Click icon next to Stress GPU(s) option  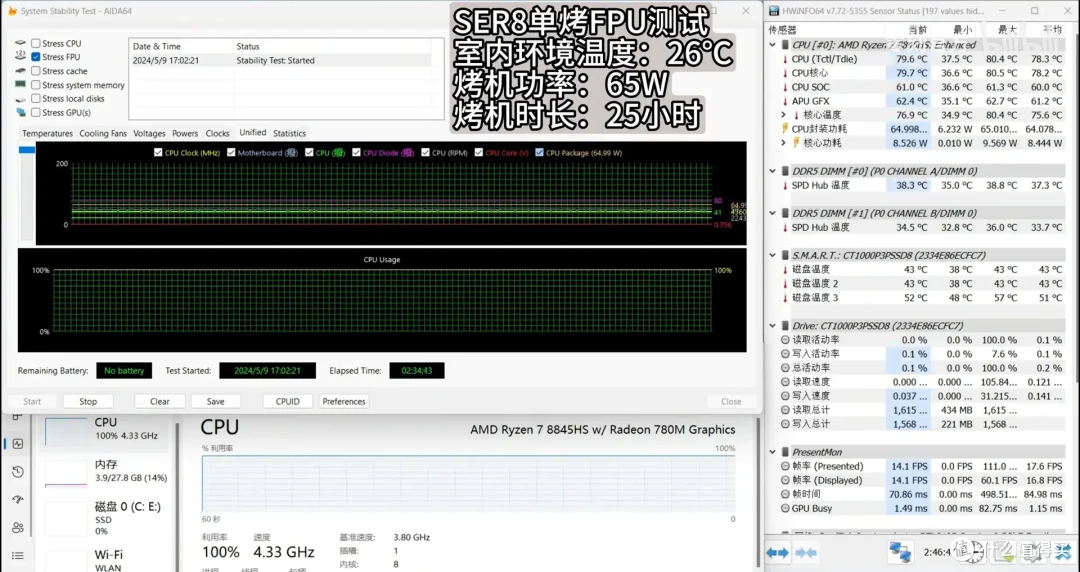21,112
